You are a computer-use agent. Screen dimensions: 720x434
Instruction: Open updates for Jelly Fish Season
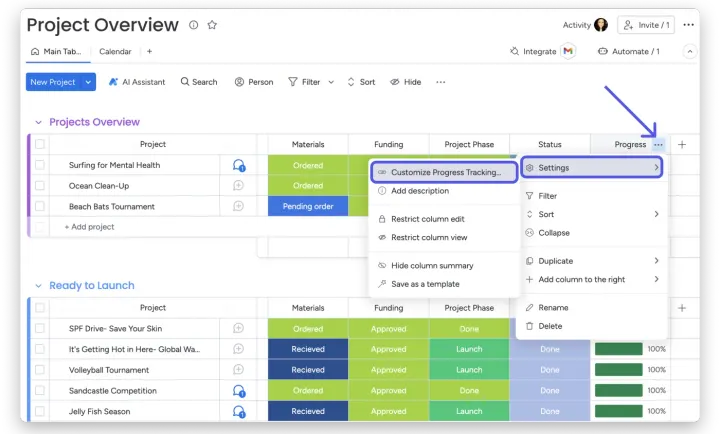pyautogui.click(x=239, y=411)
